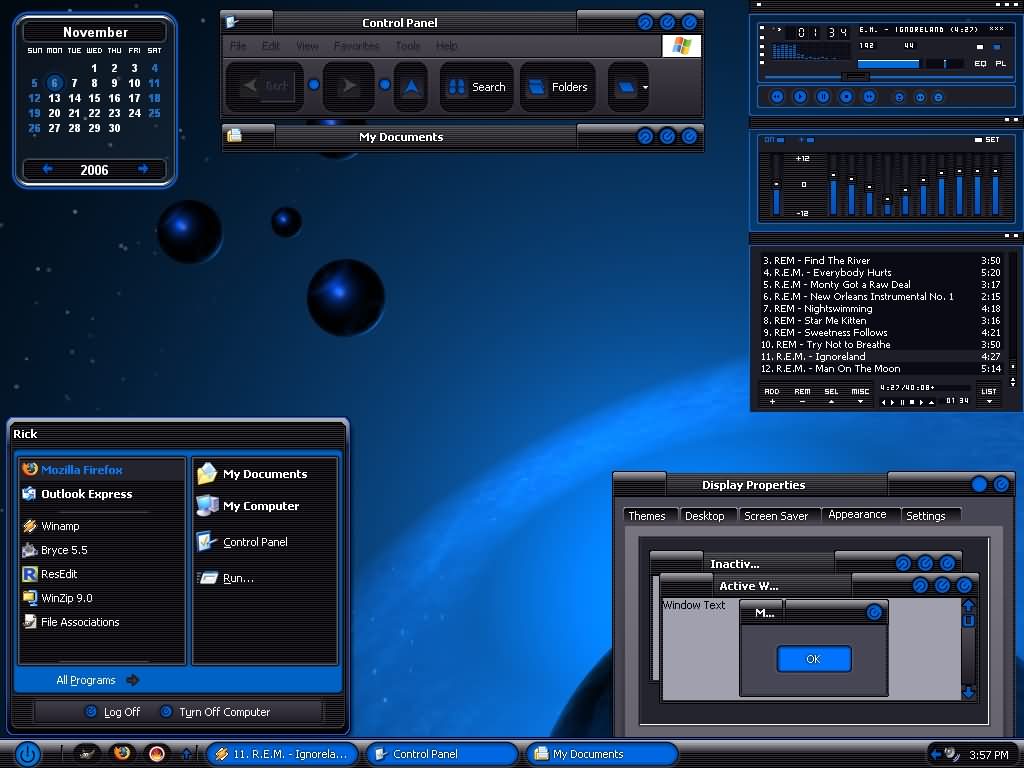
Task: Click Winamp previous track button in main player
Action: point(776,97)
